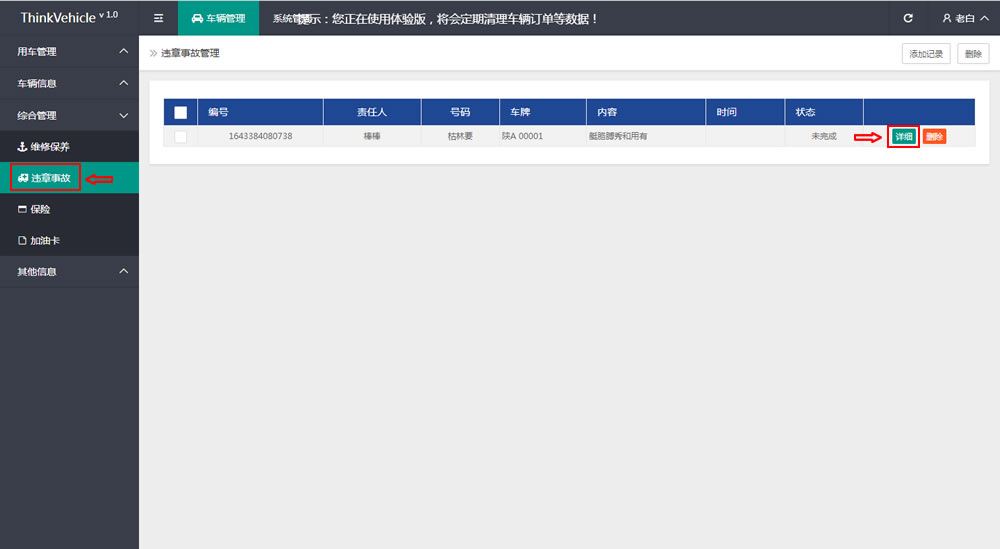Click the 添加记录 button
The height and width of the screenshot is (549, 1000).
pos(926,54)
